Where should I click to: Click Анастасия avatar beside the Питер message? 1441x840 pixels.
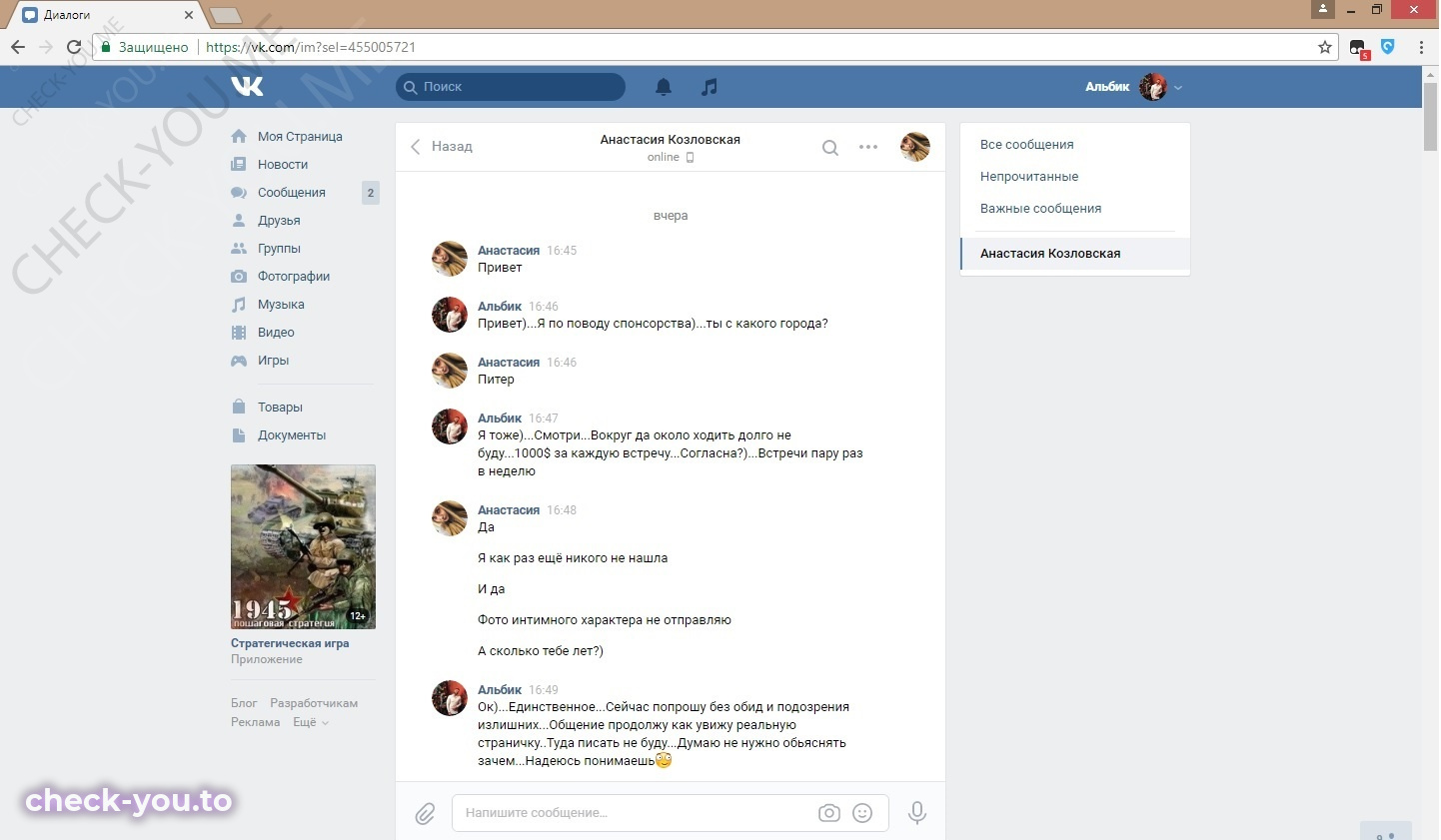coord(450,371)
